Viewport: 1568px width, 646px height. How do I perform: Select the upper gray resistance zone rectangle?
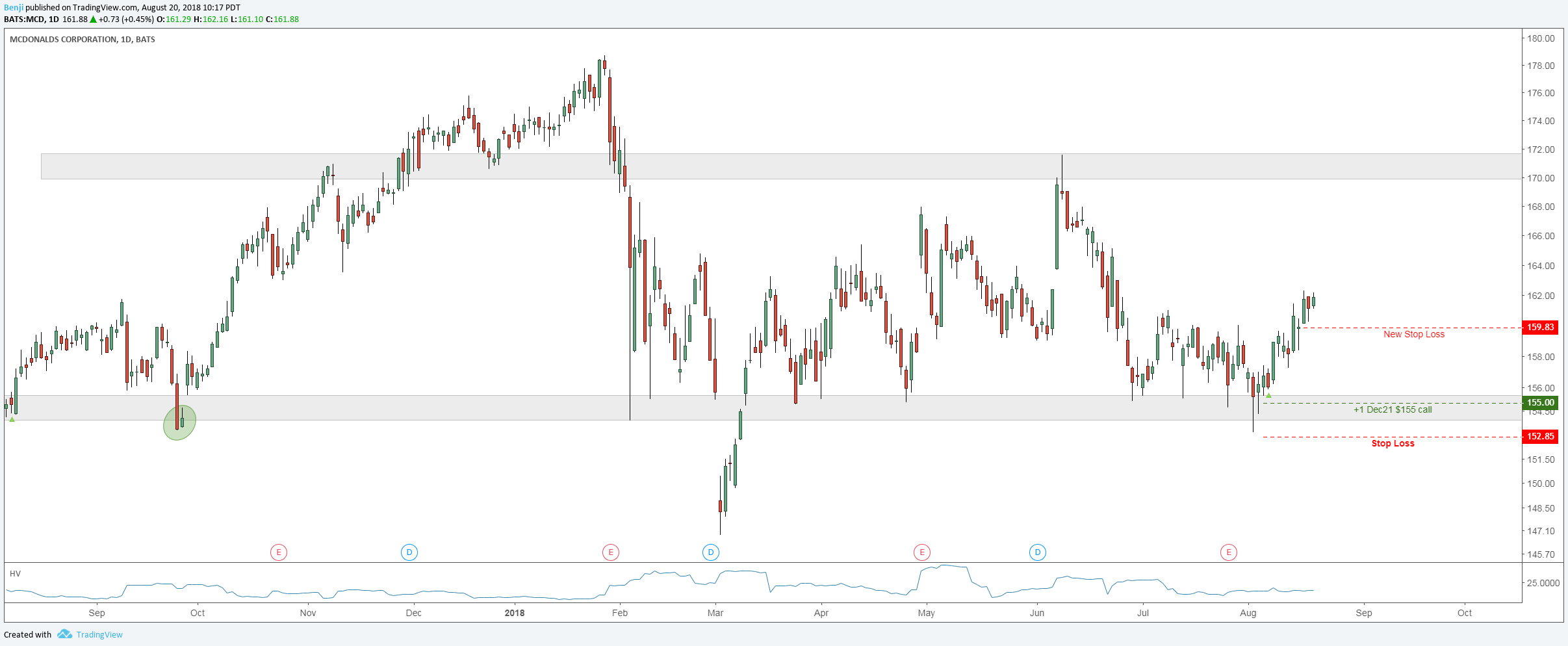781,166
